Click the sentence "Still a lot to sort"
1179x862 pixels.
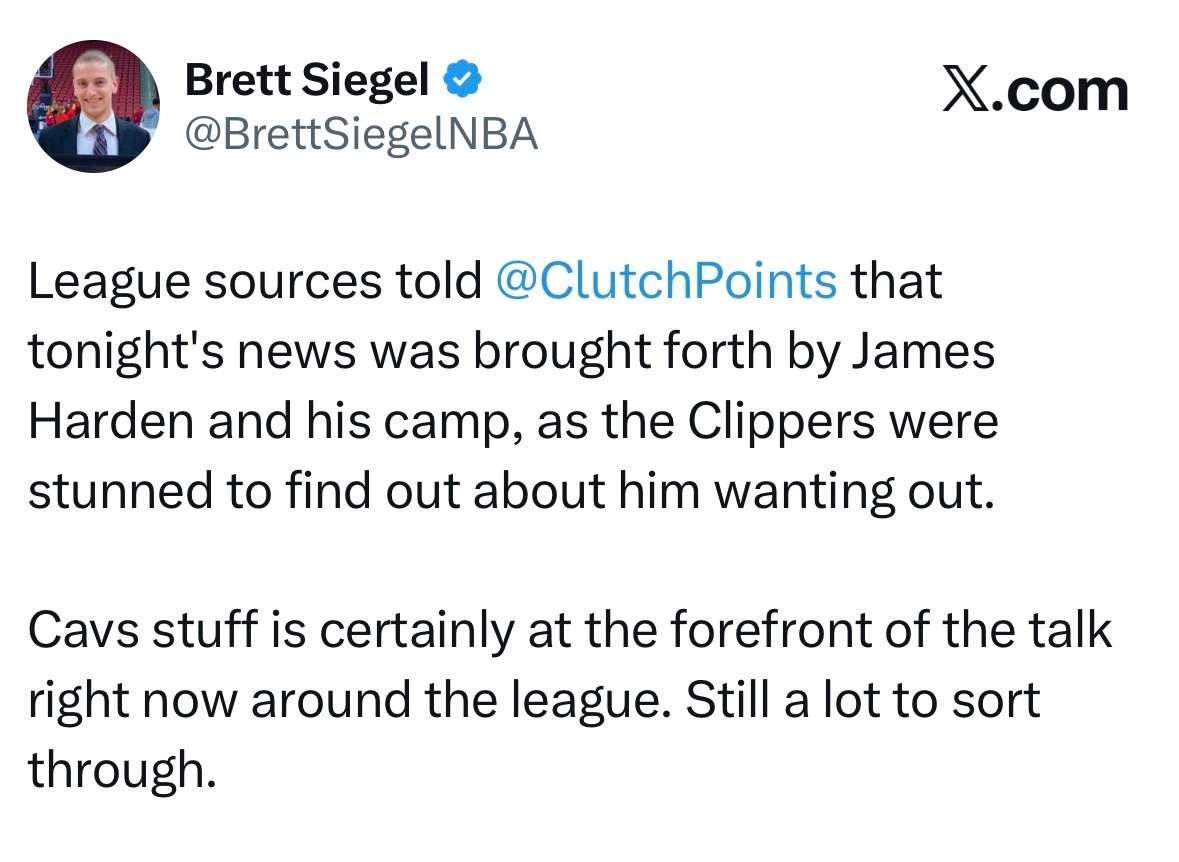(x=863, y=701)
